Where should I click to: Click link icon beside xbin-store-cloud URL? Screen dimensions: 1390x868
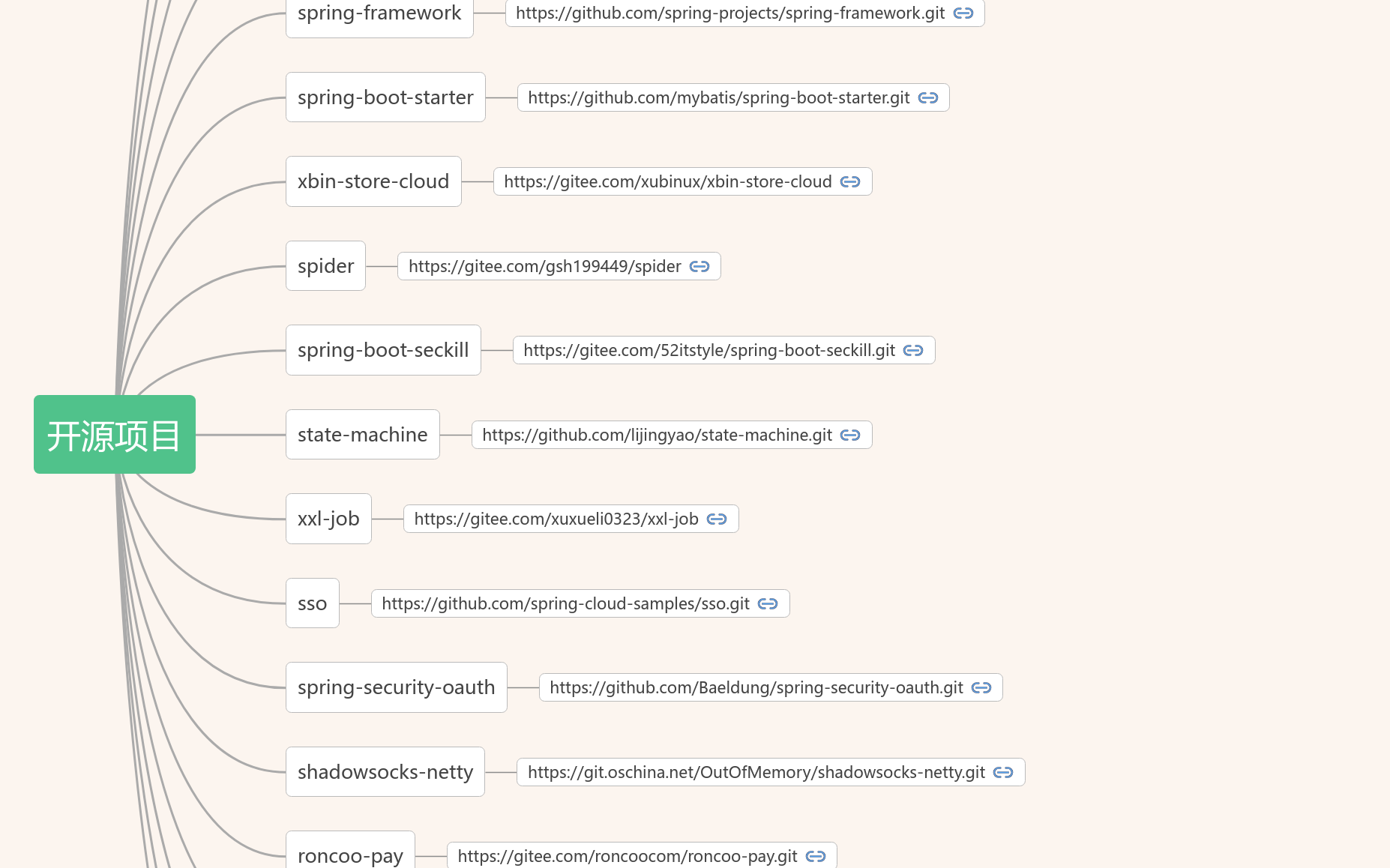[850, 182]
